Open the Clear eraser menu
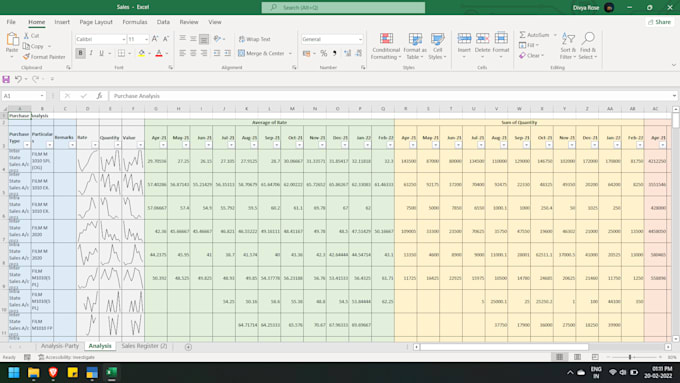This screenshot has height=383, width=680. pyautogui.click(x=531, y=56)
